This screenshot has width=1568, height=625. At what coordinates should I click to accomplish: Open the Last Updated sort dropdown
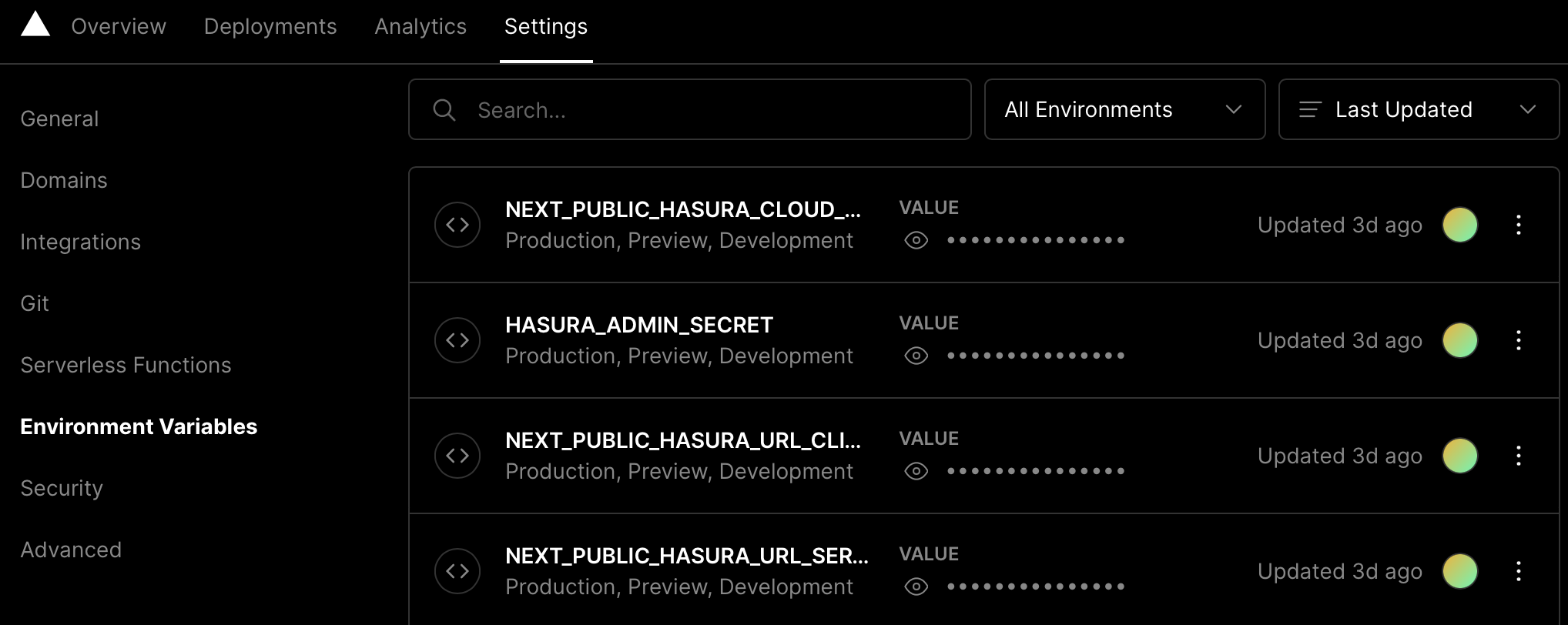pyautogui.click(x=1418, y=109)
